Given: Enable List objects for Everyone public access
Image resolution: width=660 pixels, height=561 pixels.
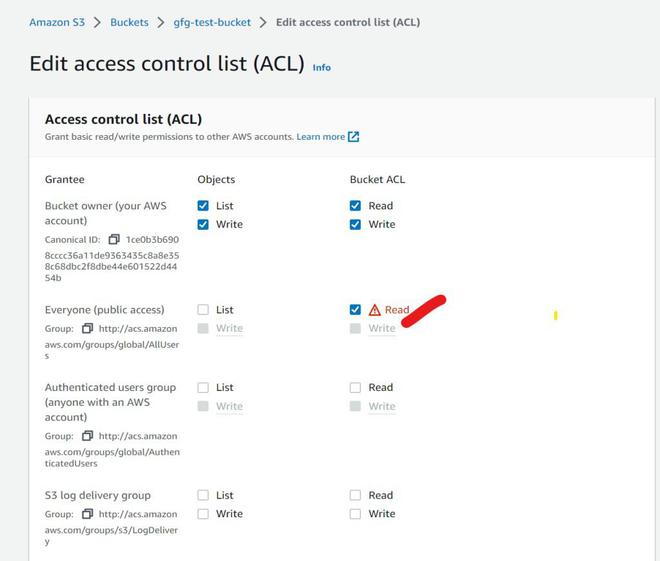Looking at the screenshot, I should tap(203, 310).
